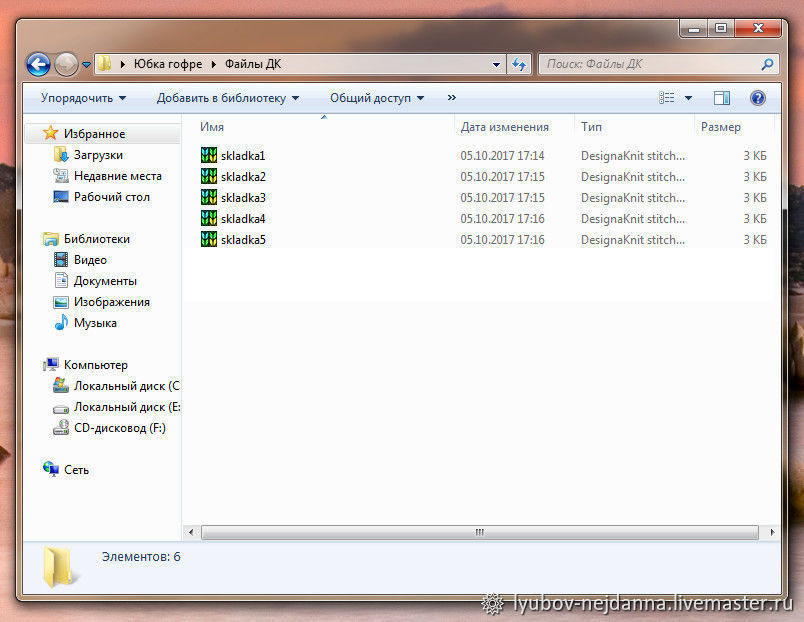Click the Документы page icon
Image resolution: width=804 pixels, height=622 pixels.
tap(61, 280)
